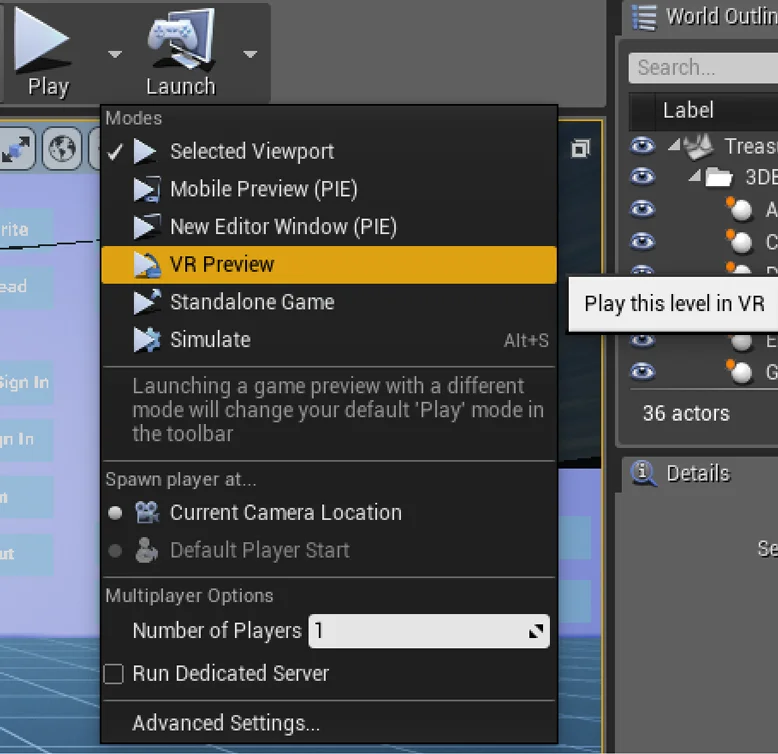Click the Details magnifier icon
The image size is (778, 754).
[644, 473]
